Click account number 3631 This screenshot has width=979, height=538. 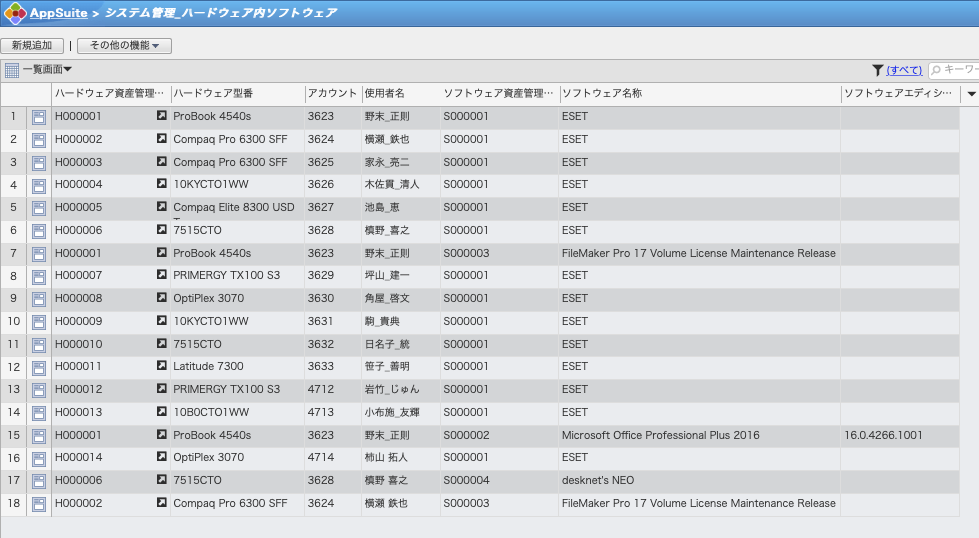320,321
